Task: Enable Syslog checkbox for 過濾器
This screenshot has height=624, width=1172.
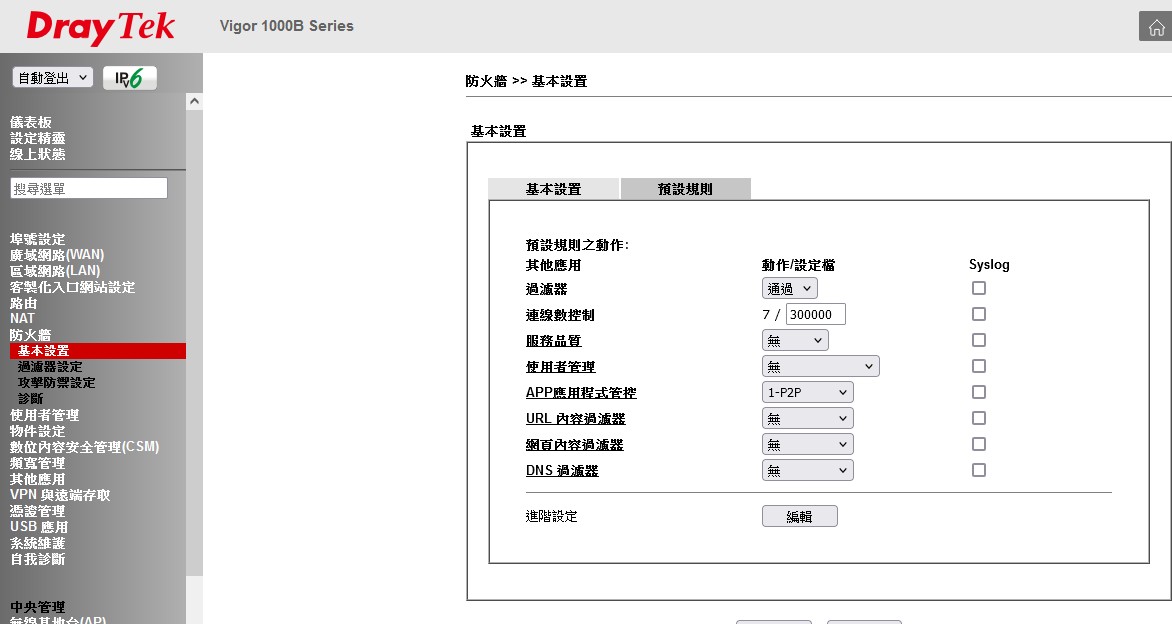Action: [x=978, y=288]
